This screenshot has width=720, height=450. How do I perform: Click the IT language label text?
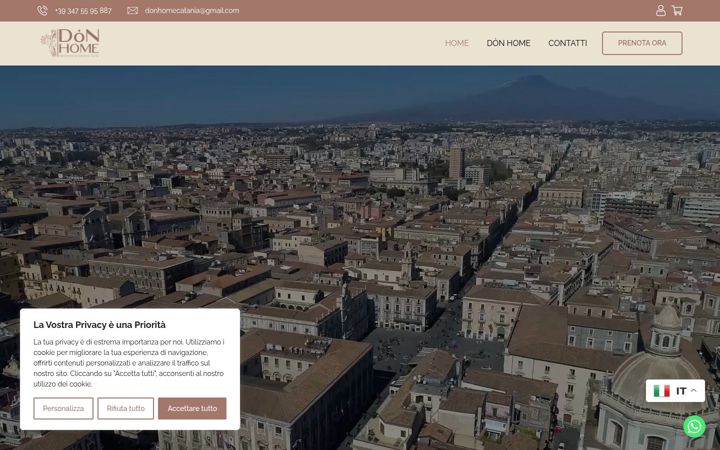pyautogui.click(x=681, y=391)
